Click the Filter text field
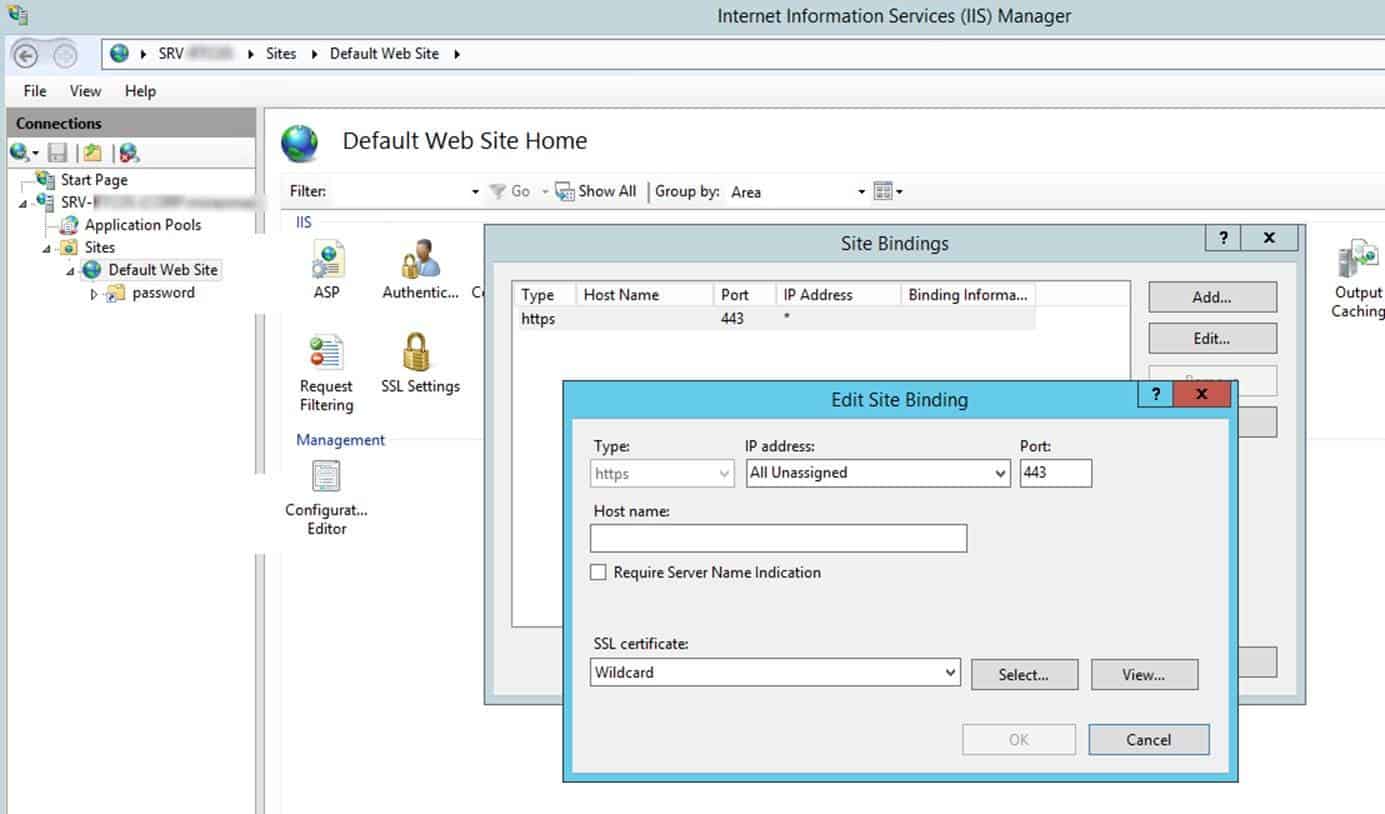 399,192
